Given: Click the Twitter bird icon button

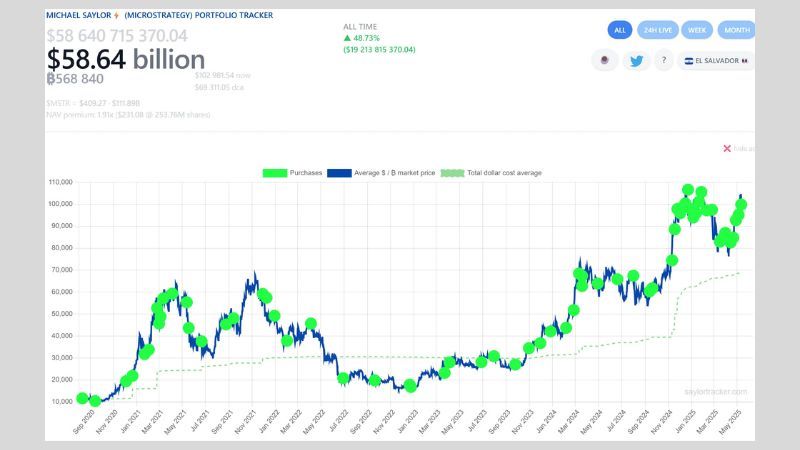Looking at the screenshot, I should pyautogui.click(x=636, y=61).
